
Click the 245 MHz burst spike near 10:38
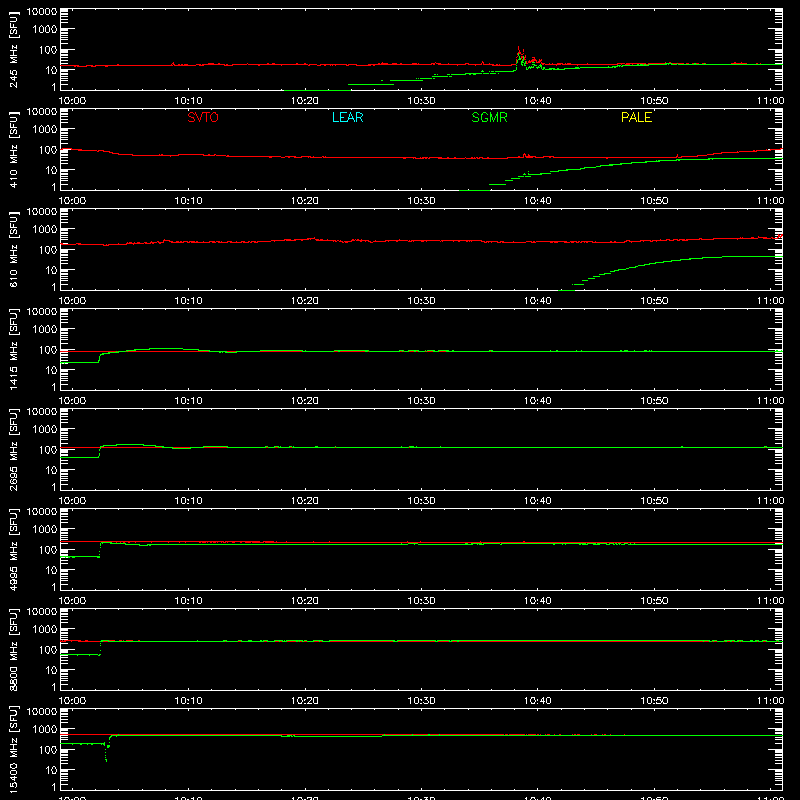[x=519, y=55]
